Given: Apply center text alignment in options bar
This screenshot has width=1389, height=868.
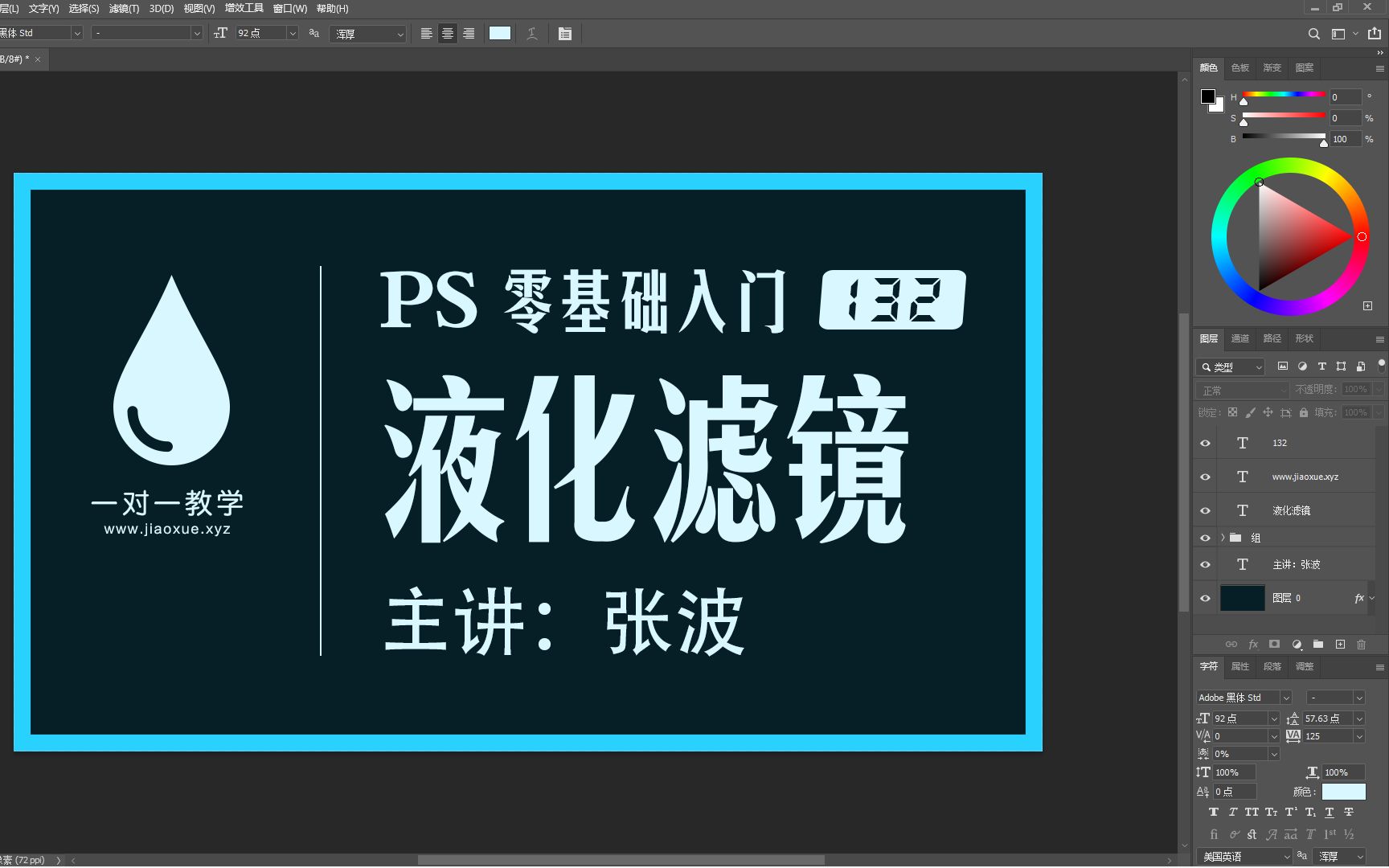Looking at the screenshot, I should (x=447, y=33).
